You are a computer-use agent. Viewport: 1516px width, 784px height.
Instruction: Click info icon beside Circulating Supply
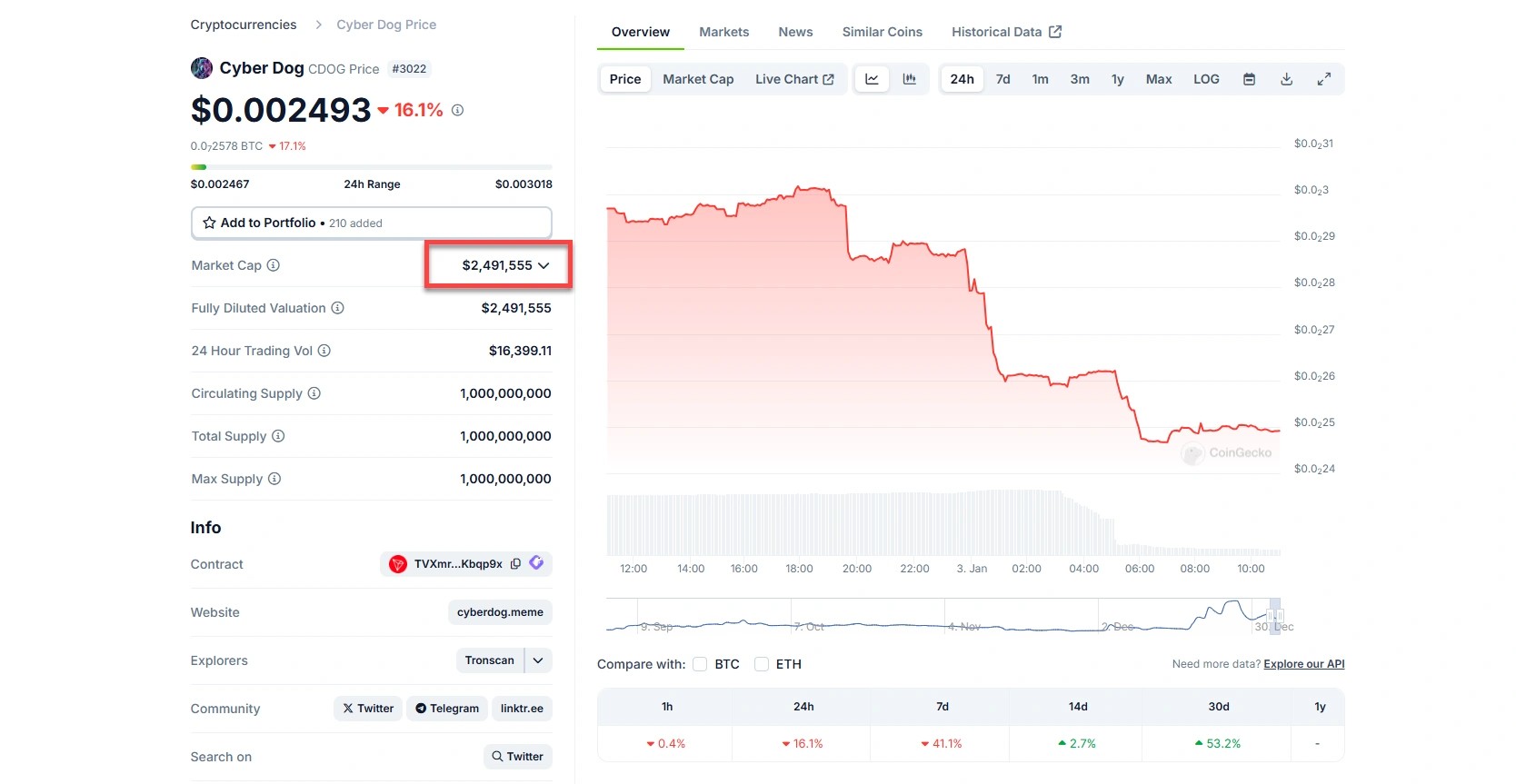(x=314, y=393)
